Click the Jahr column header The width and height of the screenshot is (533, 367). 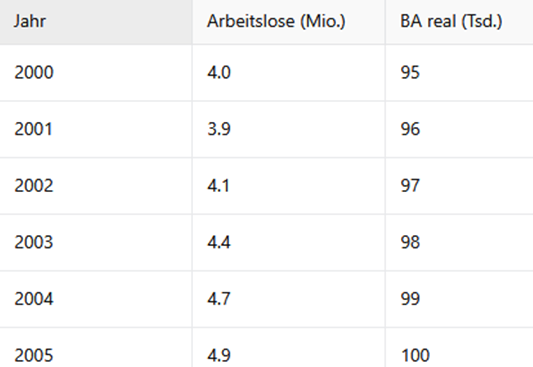[x=96, y=22]
